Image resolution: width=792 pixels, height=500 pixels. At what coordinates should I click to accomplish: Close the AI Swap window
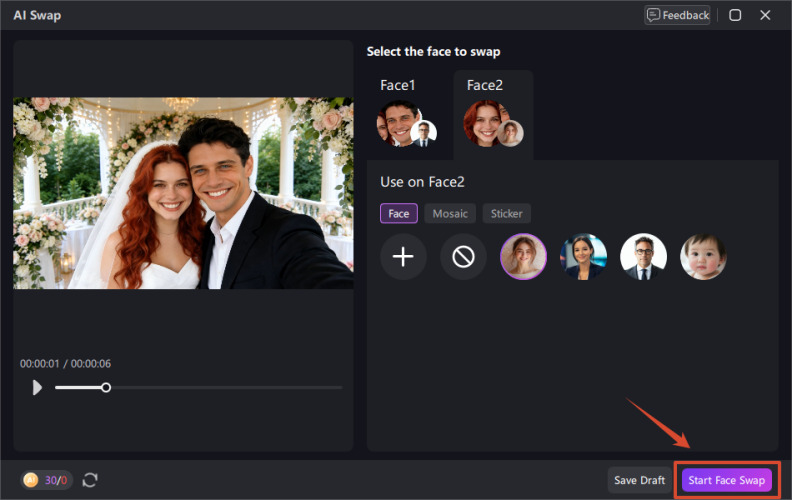(x=765, y=15)
